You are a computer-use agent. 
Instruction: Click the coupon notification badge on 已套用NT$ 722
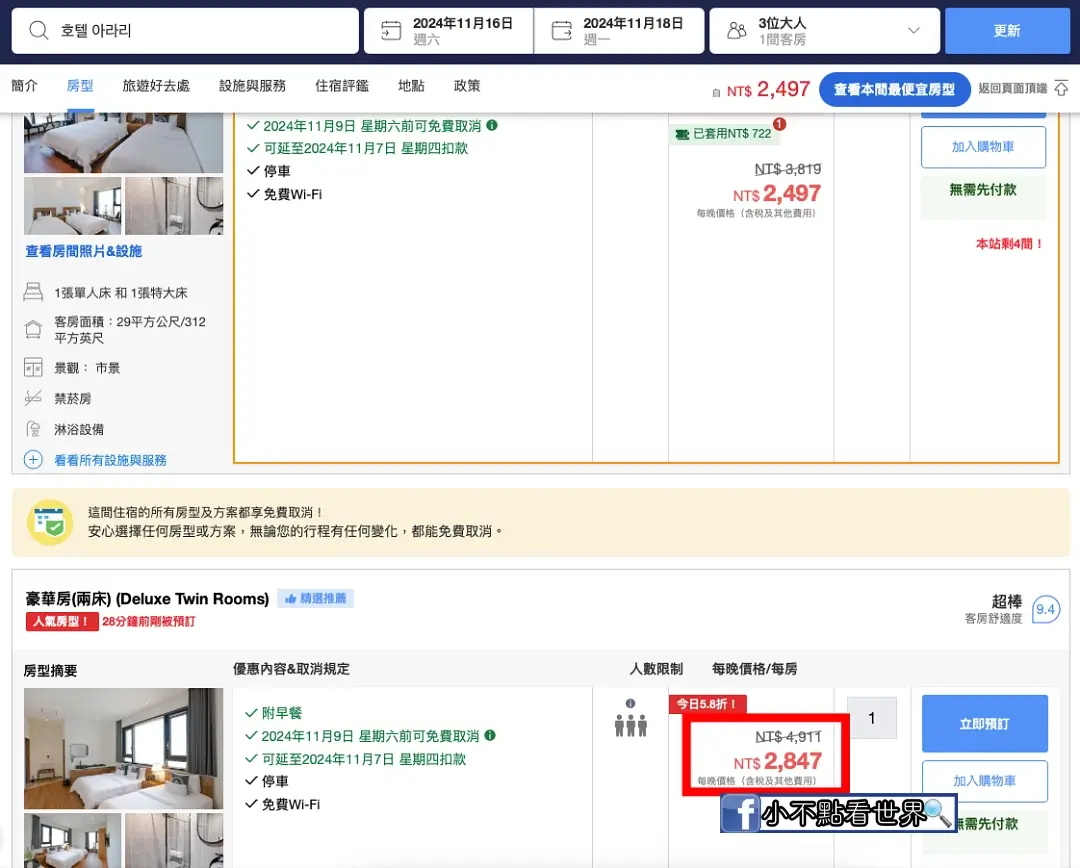tap(779, 124)
